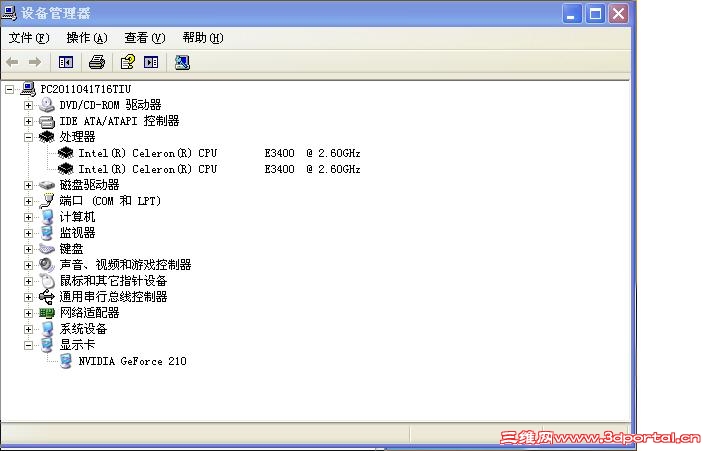Select the IDE ATA/ATAPI 控制器 label
Viewport: 720px width, 451px height.
119,121
